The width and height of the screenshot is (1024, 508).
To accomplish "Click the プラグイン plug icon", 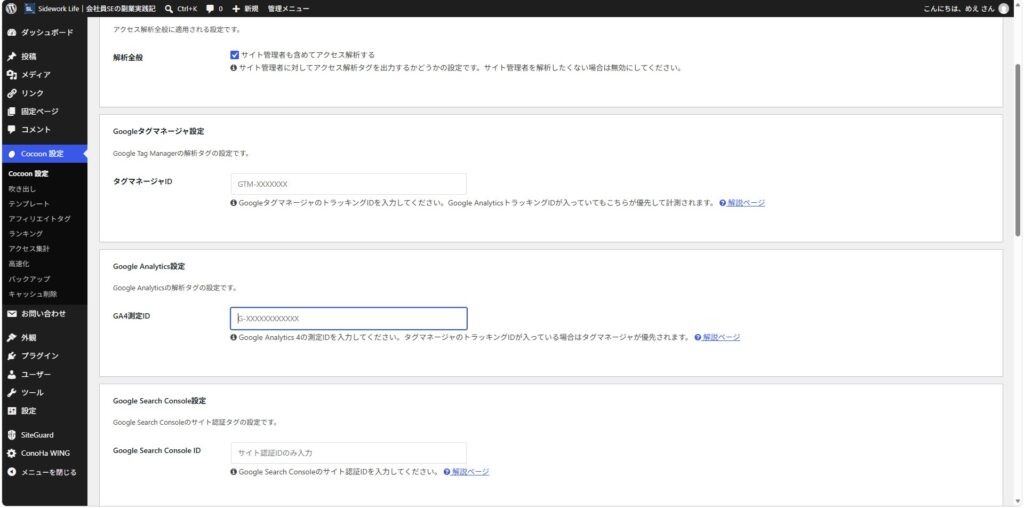I will point(12,356).
